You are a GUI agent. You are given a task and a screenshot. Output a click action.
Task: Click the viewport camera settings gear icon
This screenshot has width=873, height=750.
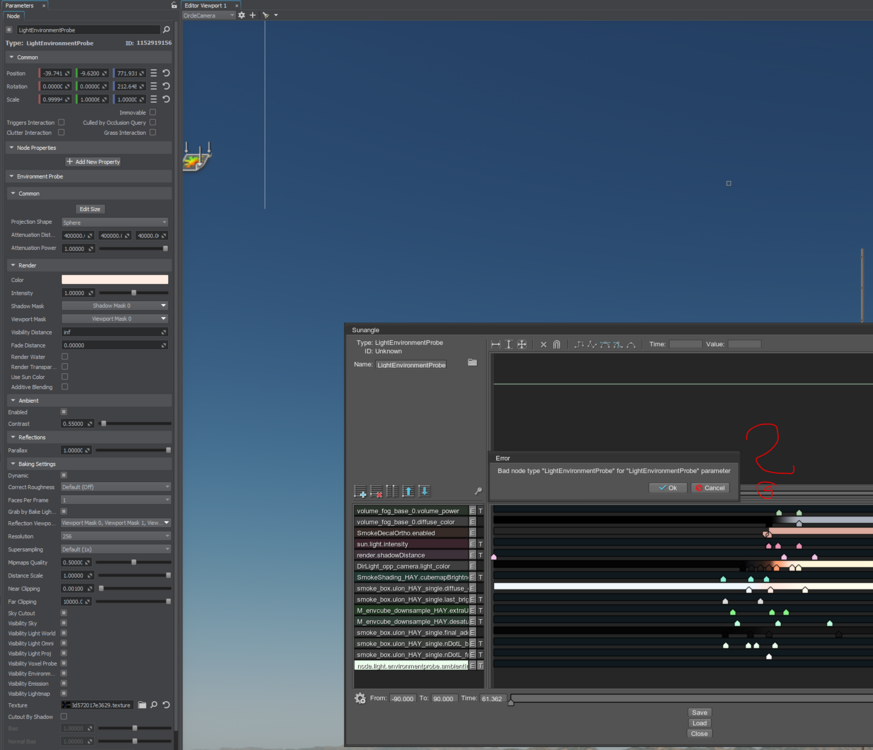(239, 16)
